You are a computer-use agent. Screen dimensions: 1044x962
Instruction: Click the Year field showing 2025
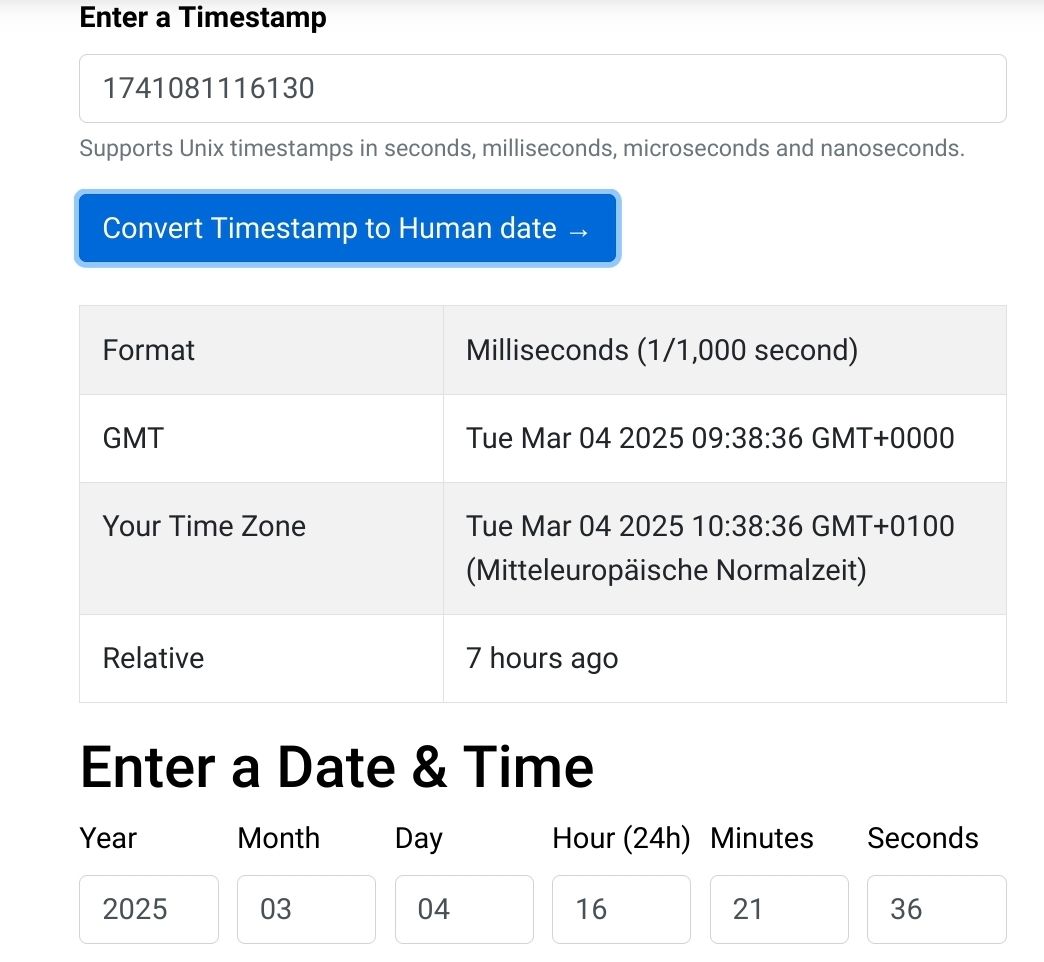pos(148,909)
